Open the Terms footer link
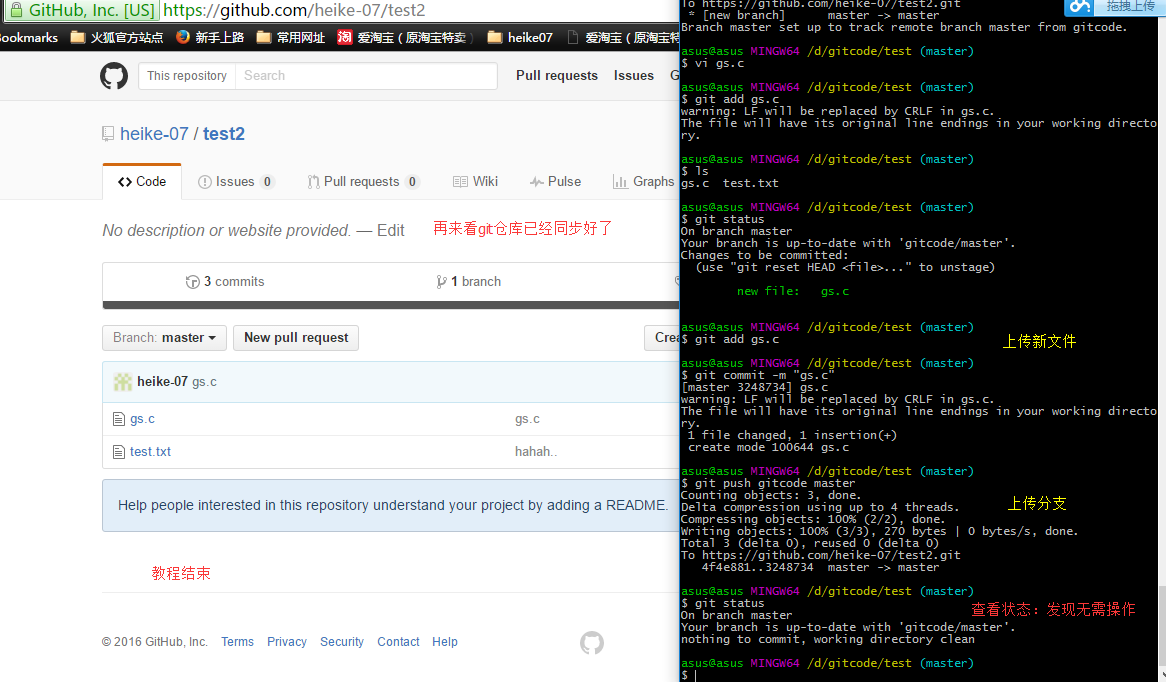Viewport: 1166px width, 682px height. point(237,642)
